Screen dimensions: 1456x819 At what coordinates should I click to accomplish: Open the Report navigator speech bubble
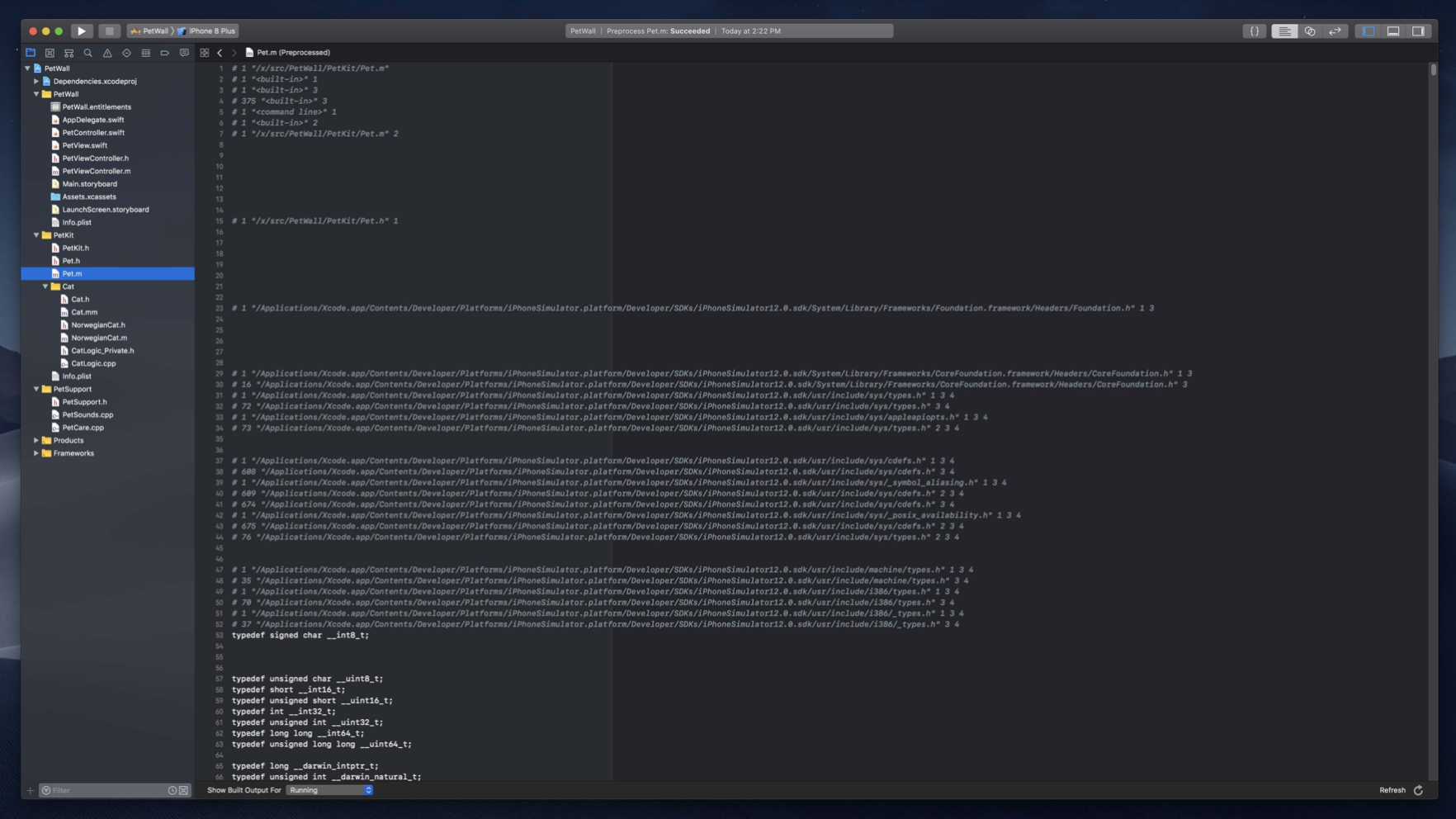[183, 52]
